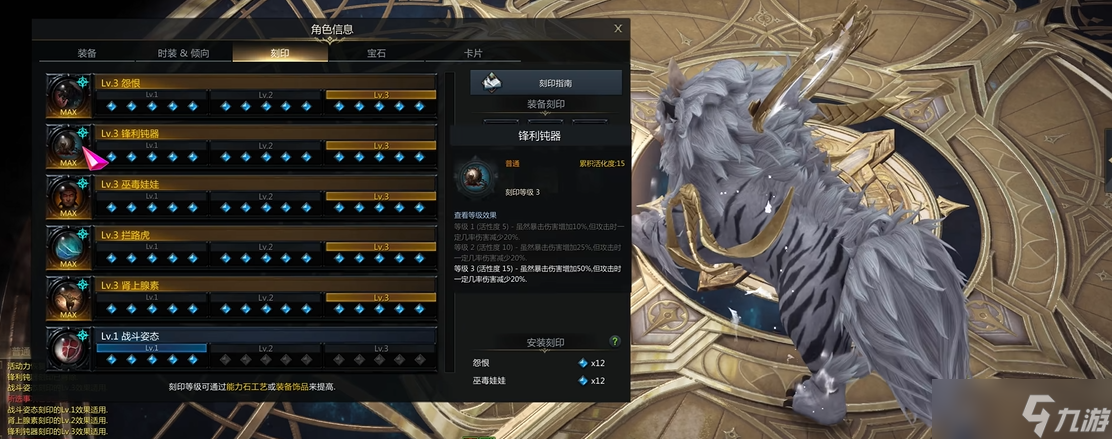This screenshot has height=439, width=1112.
Task: Close the 角色信息 window
Action: pos(618,28)
